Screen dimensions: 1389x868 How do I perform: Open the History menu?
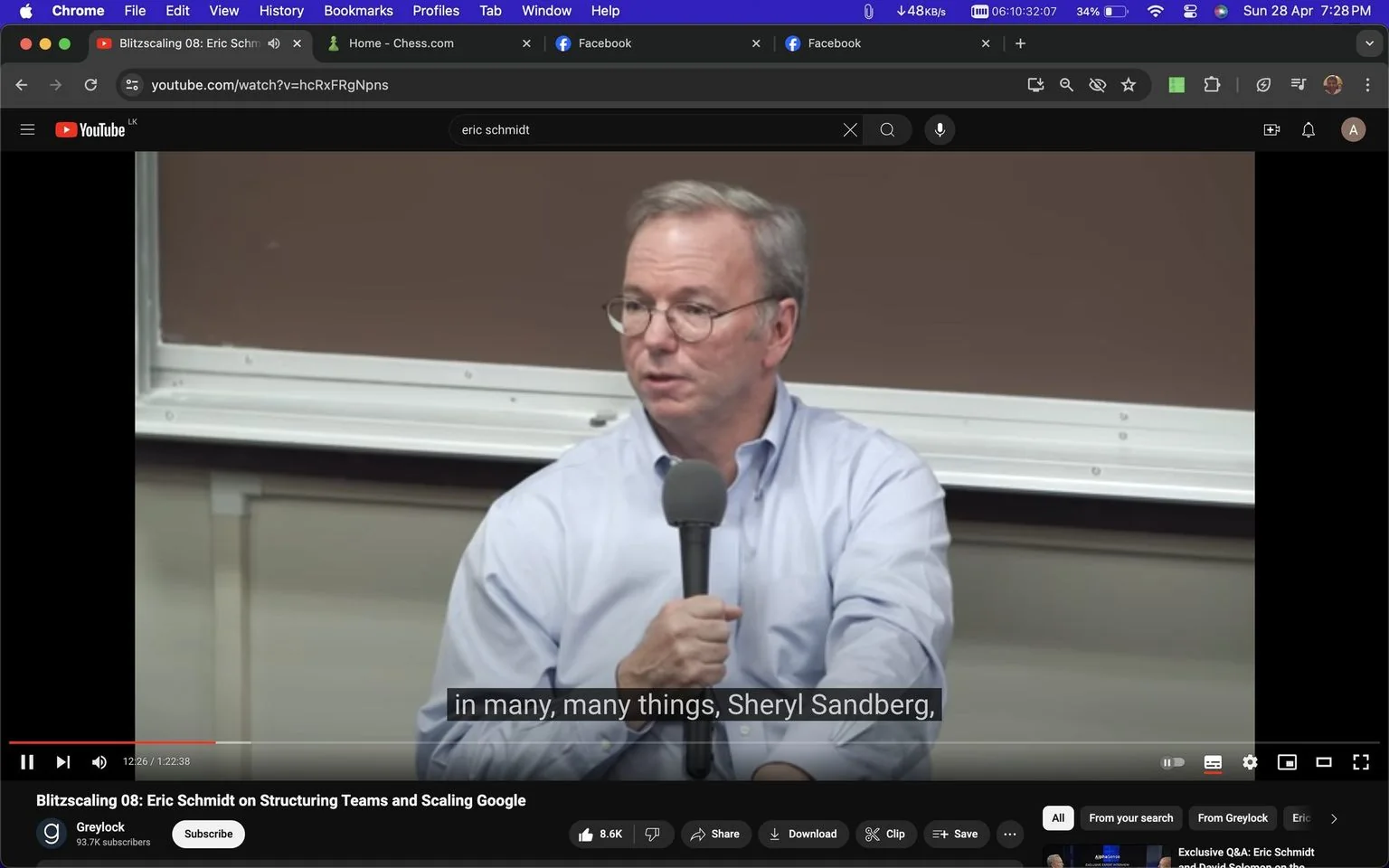281,11
